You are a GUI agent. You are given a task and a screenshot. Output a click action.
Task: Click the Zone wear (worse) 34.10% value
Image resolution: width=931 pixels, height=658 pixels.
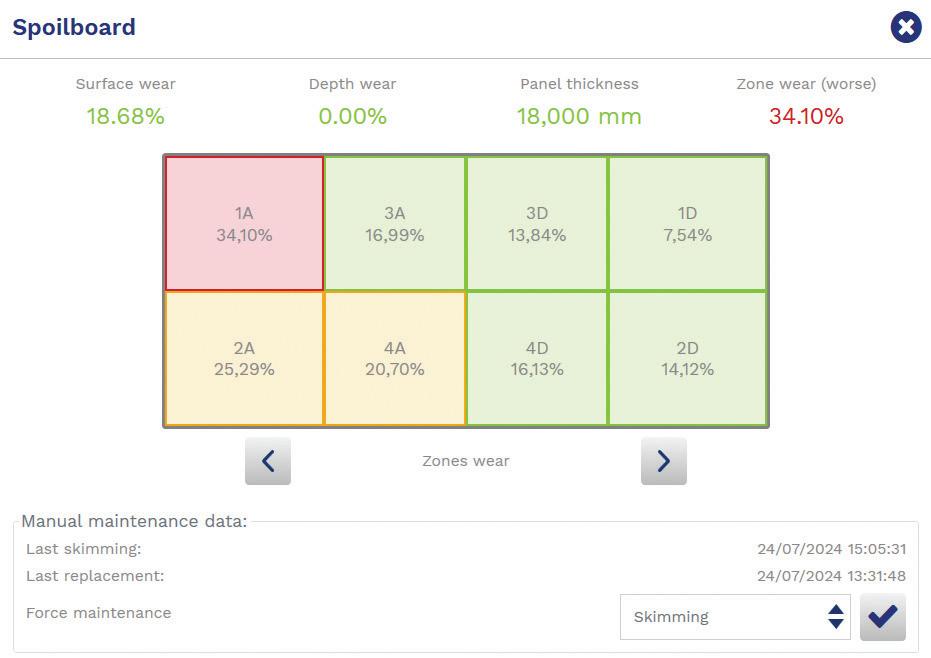[x=806, y=116]
